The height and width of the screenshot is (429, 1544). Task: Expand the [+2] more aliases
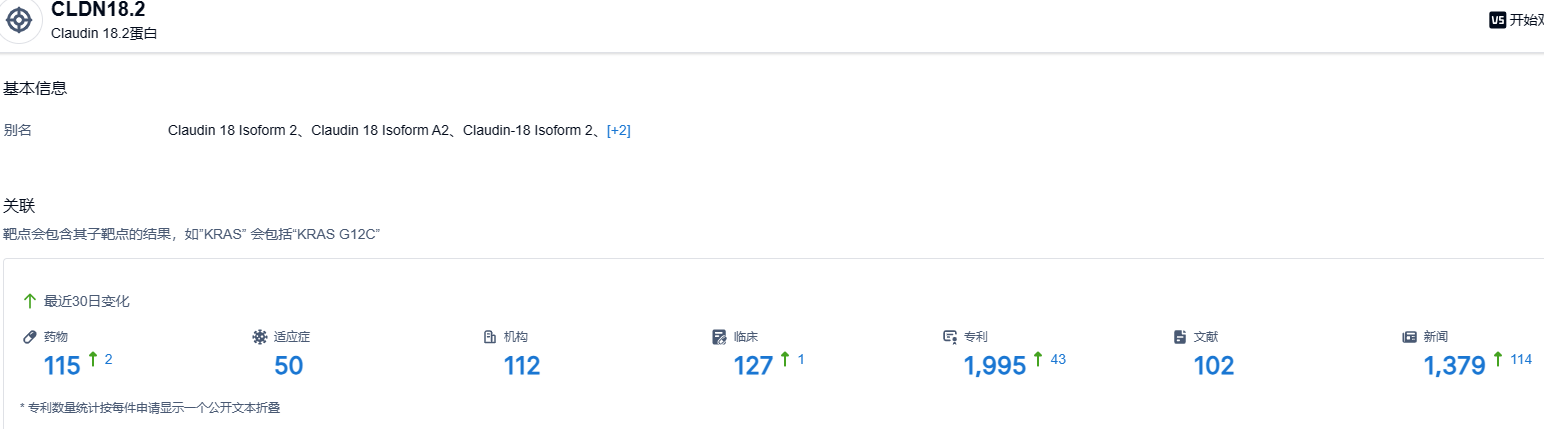tap(618, 130)
